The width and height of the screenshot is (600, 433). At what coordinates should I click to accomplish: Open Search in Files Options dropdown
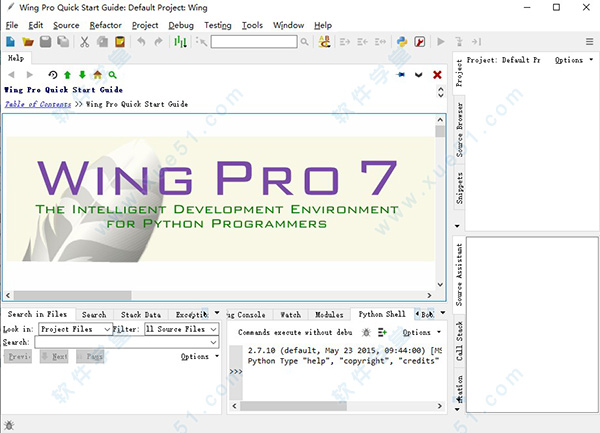click(x=199, y=356)
